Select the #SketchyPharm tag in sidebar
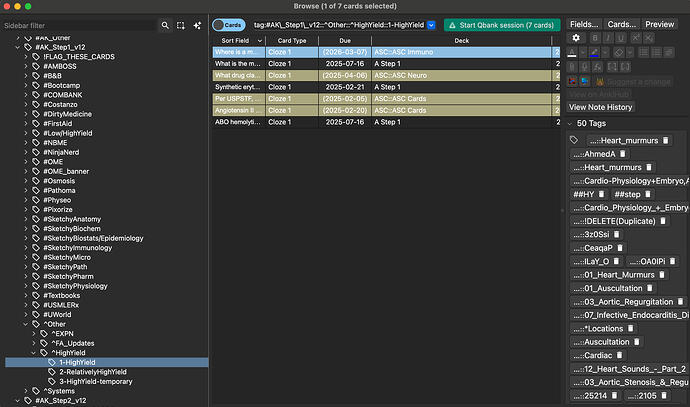Image resolution: width=690 pixels, height=407 pixels. 68,276
